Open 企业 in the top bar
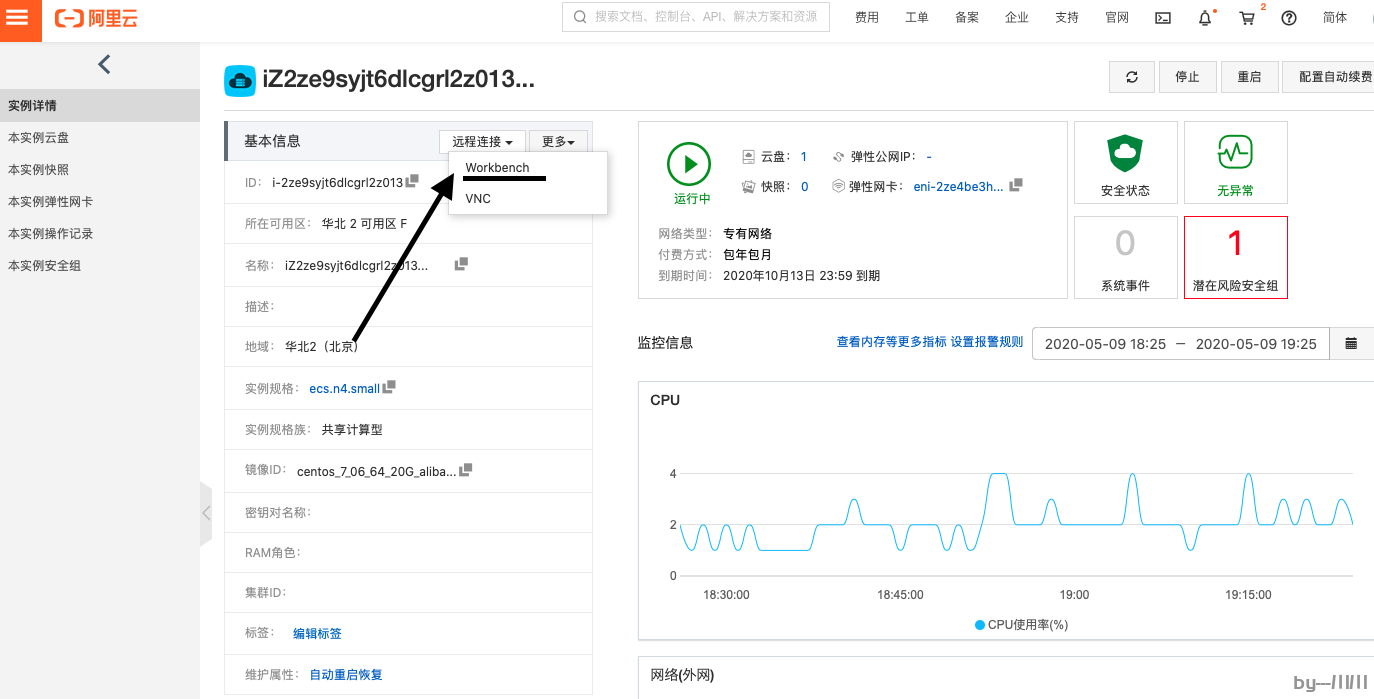The width and height of the screenshot is (1374, 699). 1017,18
